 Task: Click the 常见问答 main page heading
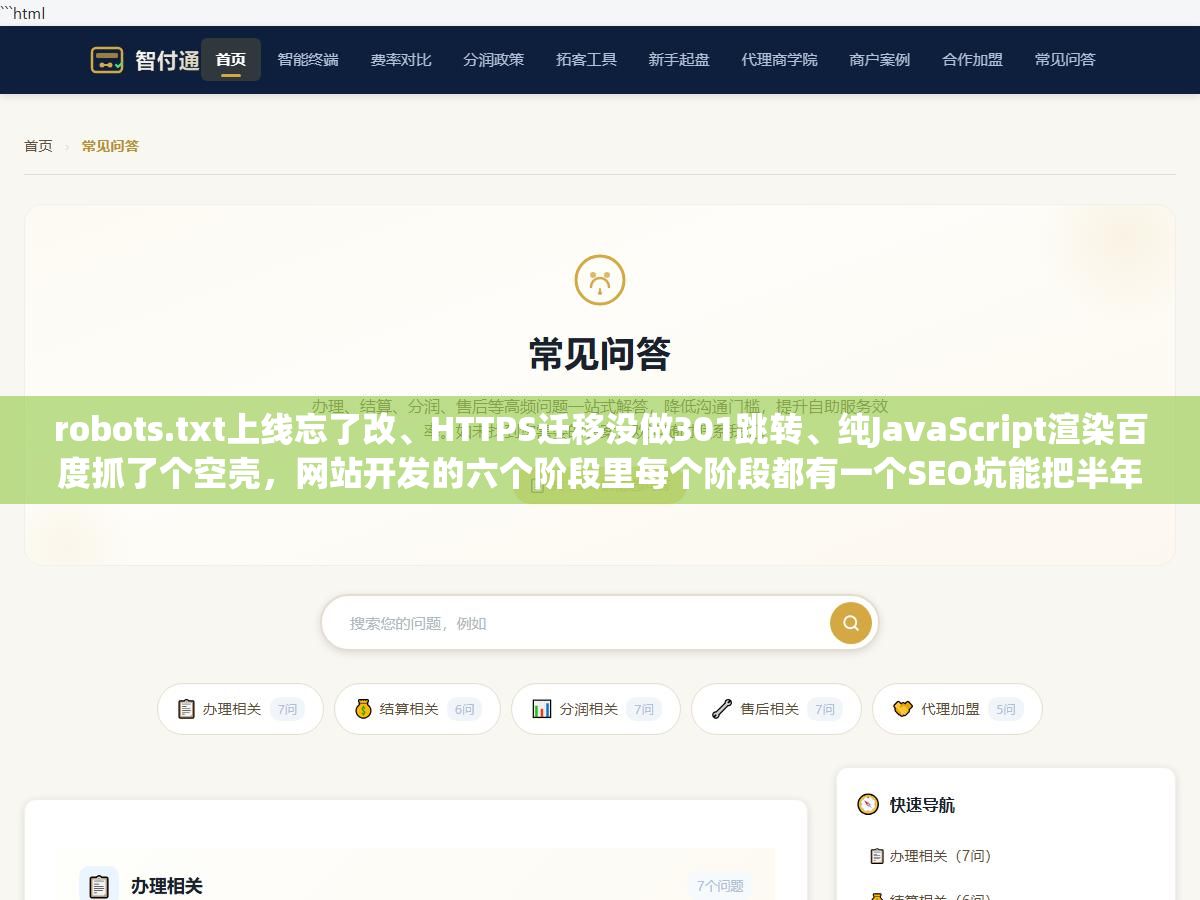coord(600,354)
